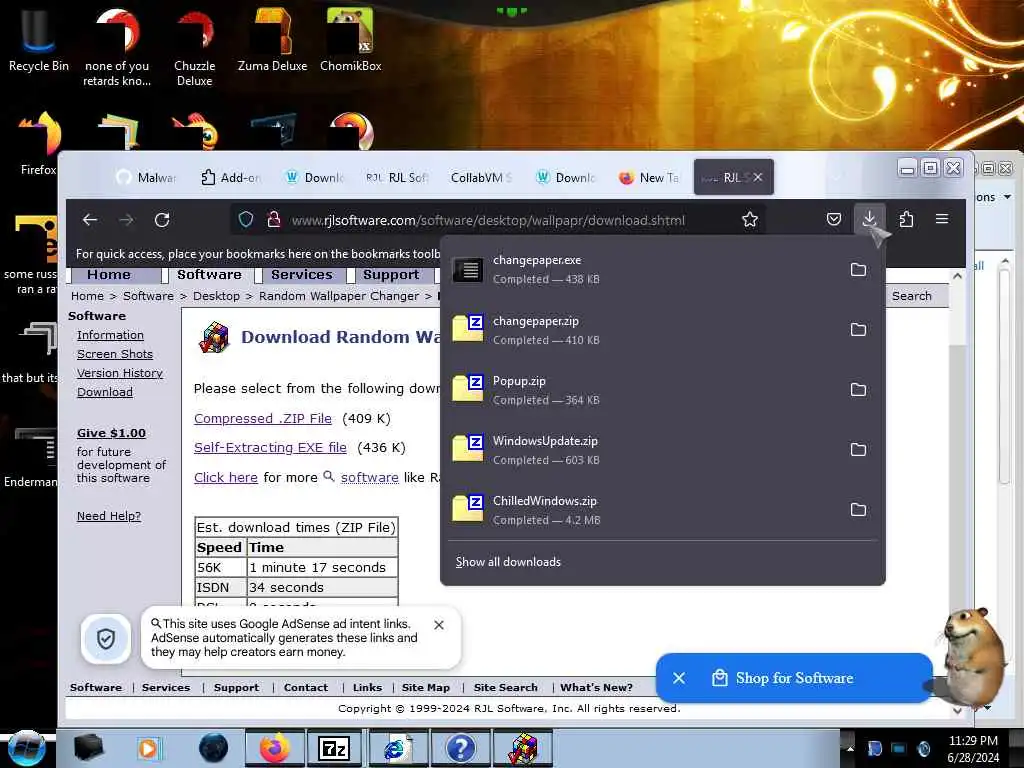This screenshot has width=1024, height=768.
Task: Show changepaper.zip in its folder
Action: pos(858,330)
